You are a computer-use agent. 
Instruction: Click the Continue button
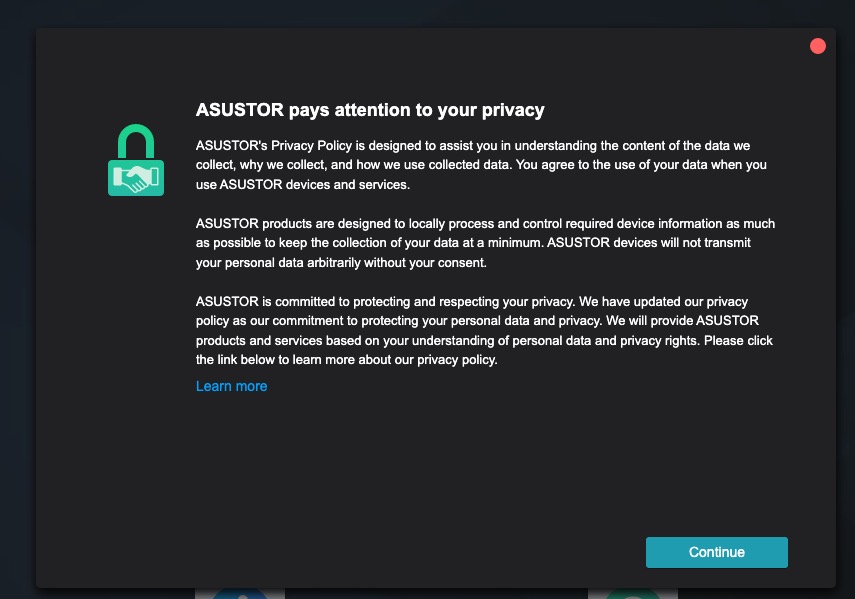[716, 552]
